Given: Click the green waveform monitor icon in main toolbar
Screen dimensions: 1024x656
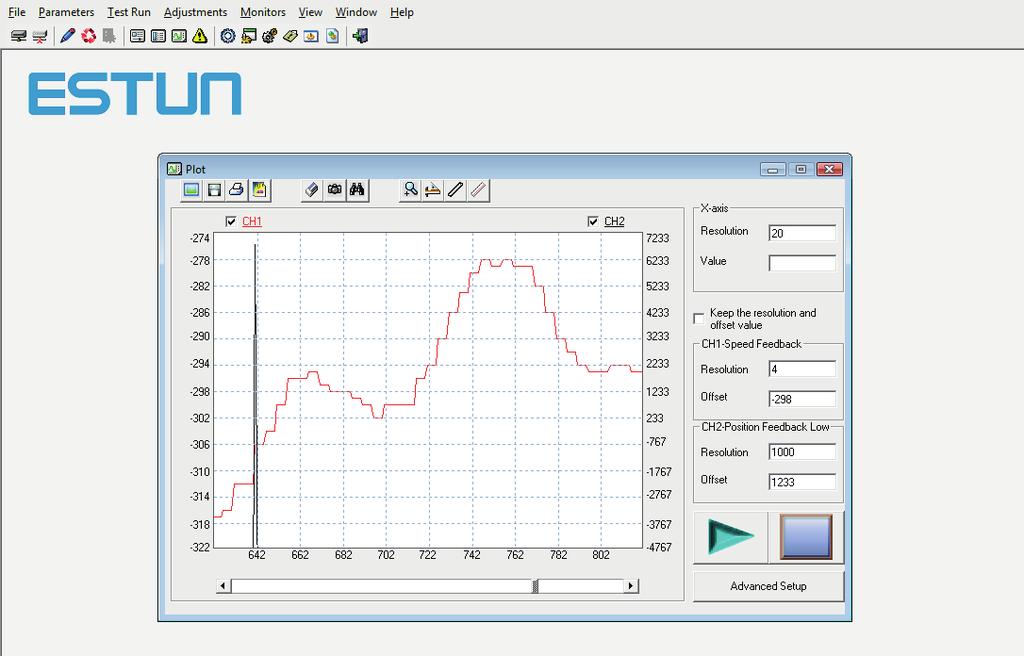Looking at the screenshot, I should (179, 36).
